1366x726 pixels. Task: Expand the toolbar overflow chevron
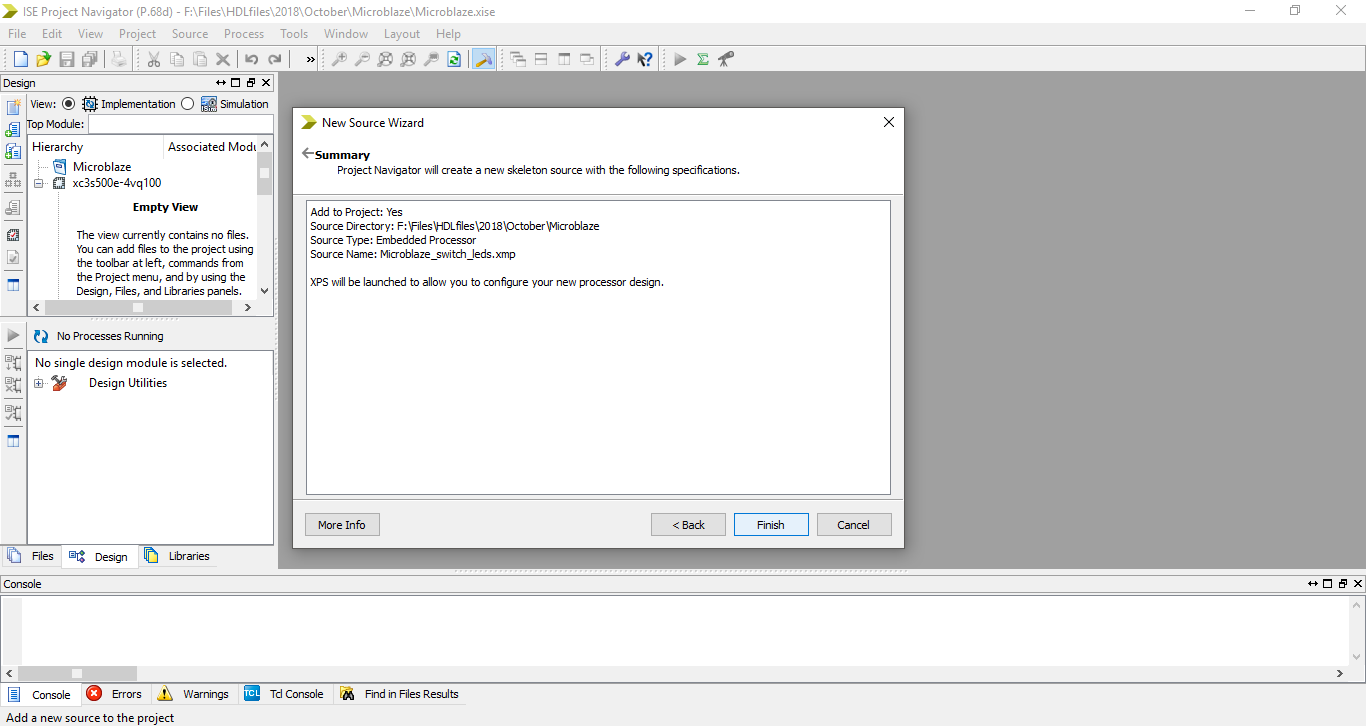point(310,59)
